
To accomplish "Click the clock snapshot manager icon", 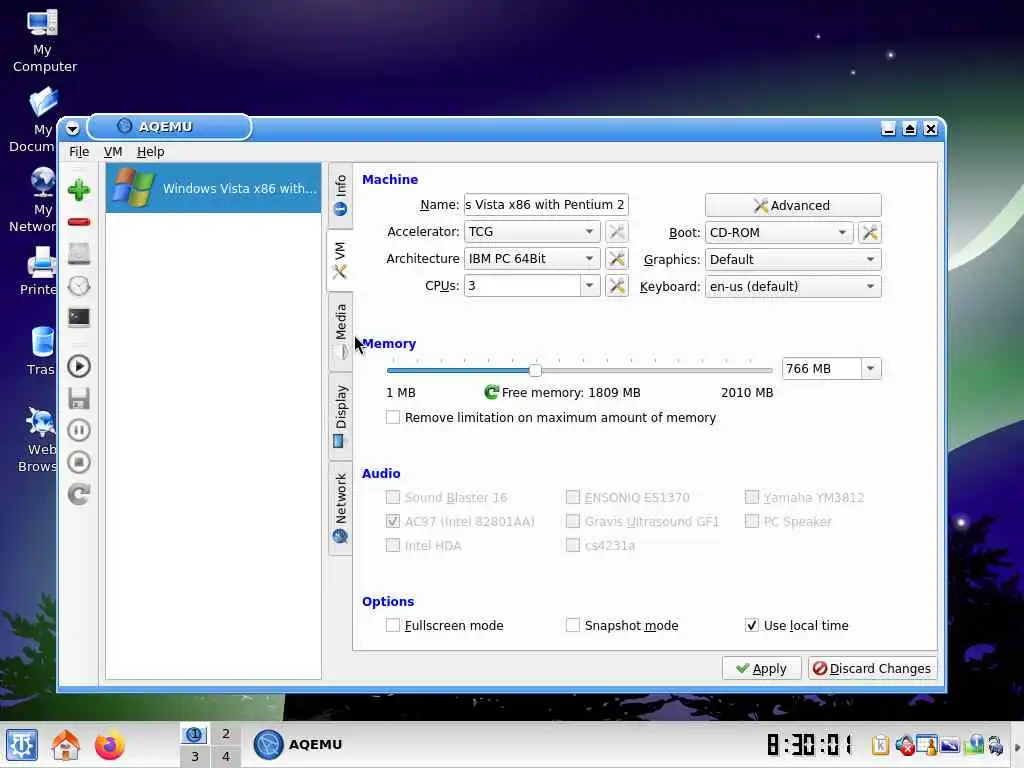I will click(x=79, y=286).
